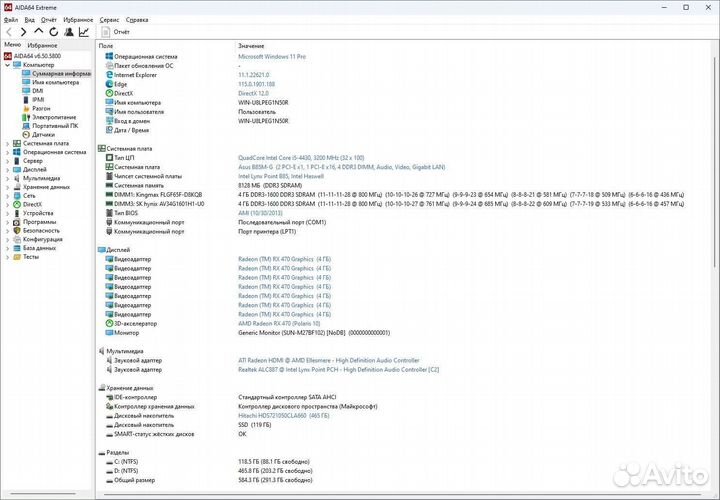
Task: Click the Back navigation arrow
Action: click(9, 32)
